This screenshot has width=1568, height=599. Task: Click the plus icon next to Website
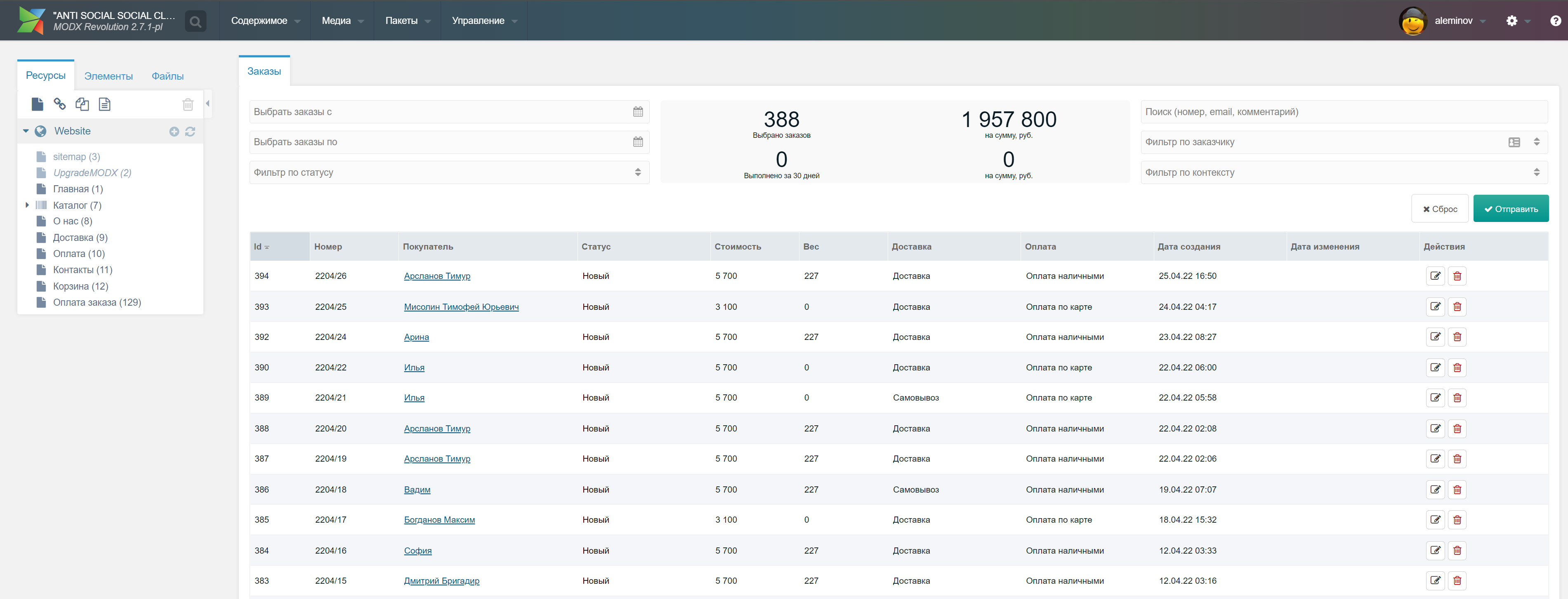click(174, 132)
